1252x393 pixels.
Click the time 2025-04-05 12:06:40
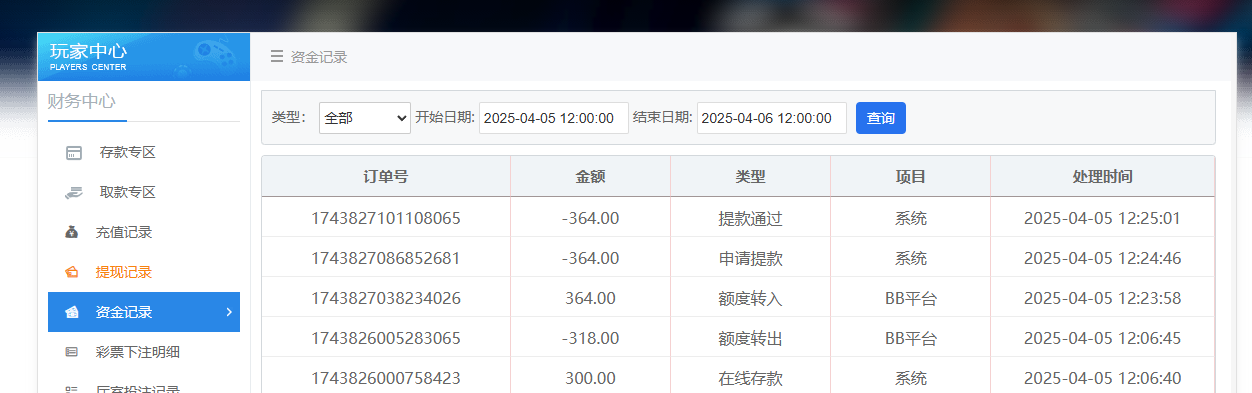[1102, 378]
